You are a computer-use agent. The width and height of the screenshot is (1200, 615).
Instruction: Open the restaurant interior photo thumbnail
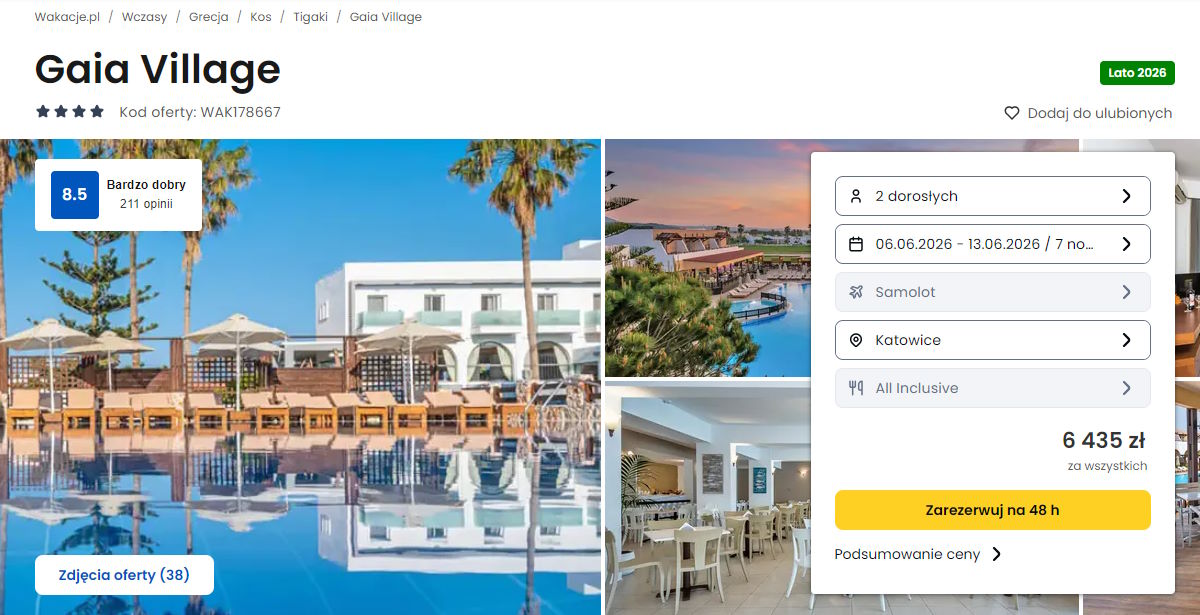pyautogui.click(x=707, y=498)
